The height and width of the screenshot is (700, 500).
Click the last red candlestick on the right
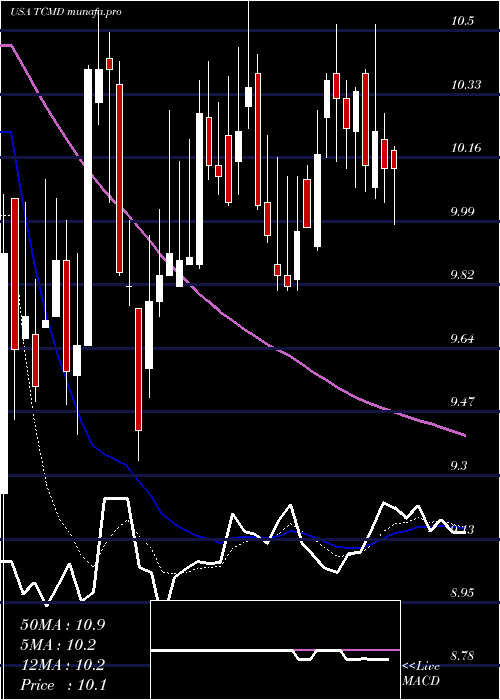point(394,159)
